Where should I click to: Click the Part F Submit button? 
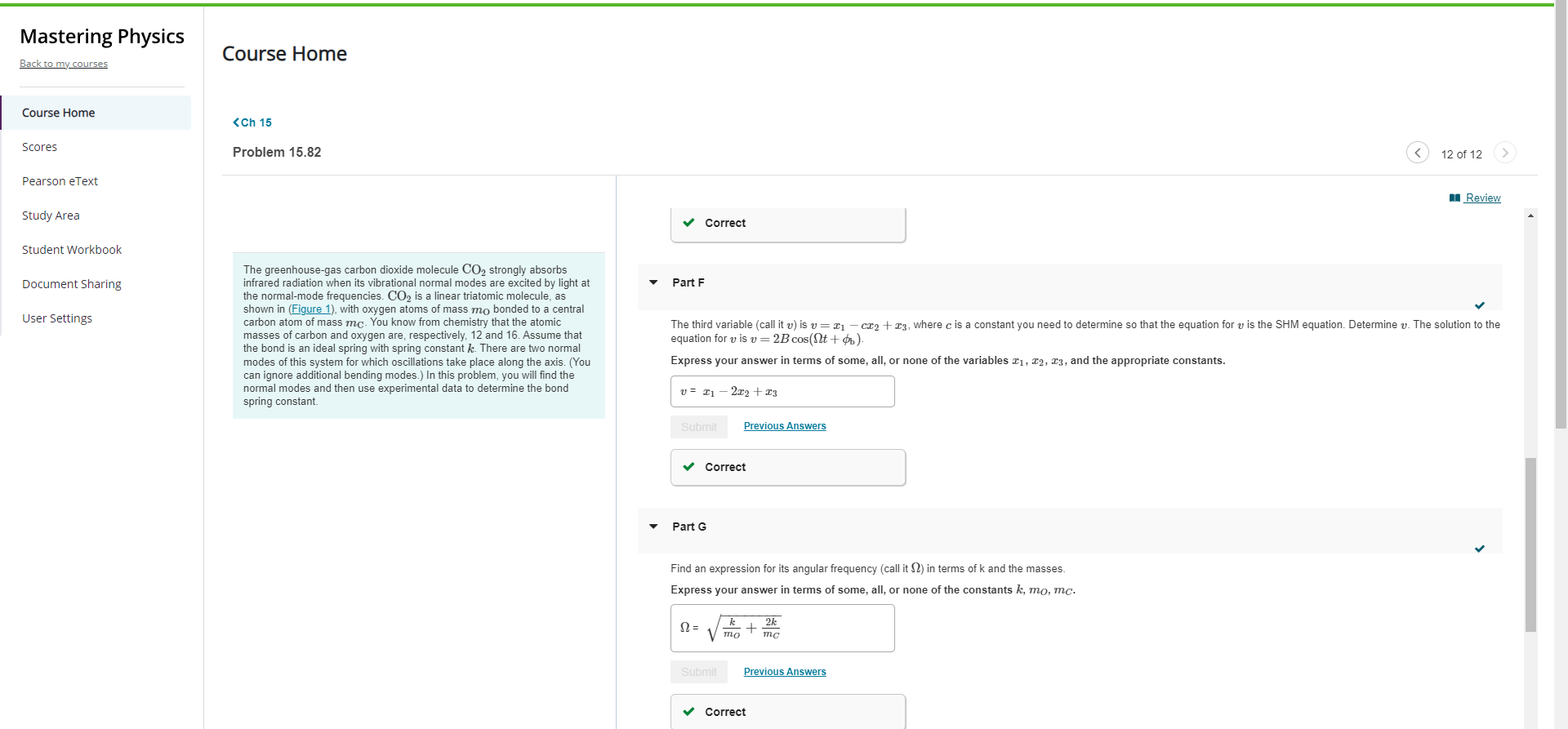point(699,427)
